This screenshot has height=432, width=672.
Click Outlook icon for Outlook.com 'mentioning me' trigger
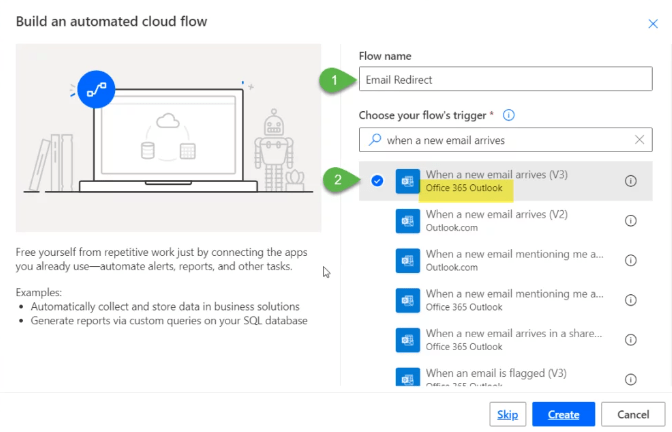[408, 261]
